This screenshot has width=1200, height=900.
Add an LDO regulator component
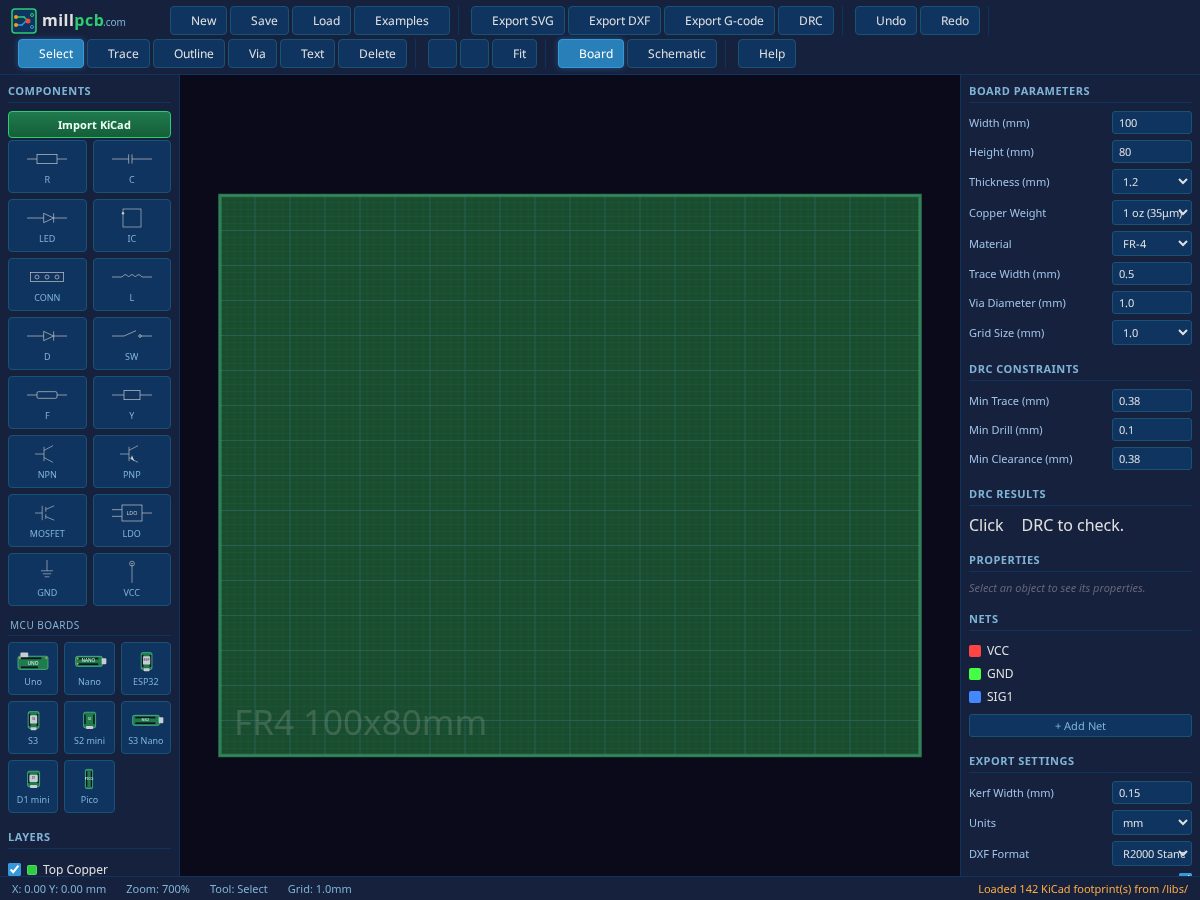click(x=132, y=520)
